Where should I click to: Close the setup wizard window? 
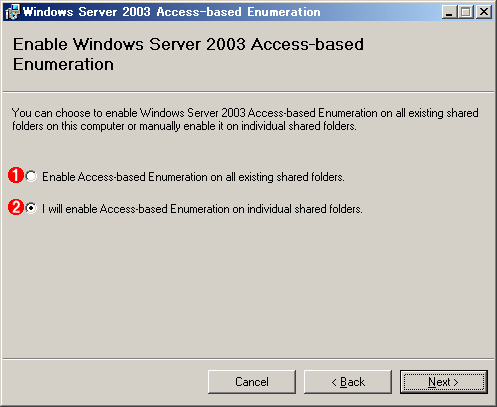(x=483, y=12)
